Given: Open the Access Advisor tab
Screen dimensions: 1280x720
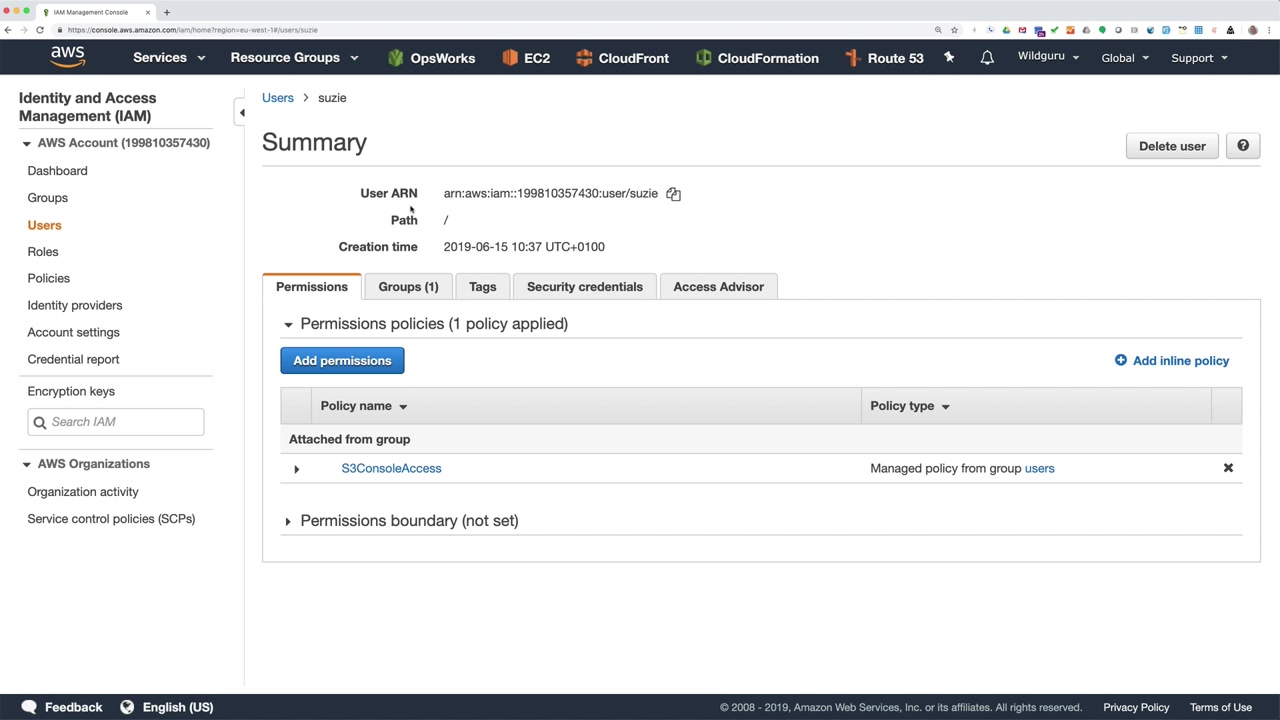Looking at the screenshot, I should 718,287.
